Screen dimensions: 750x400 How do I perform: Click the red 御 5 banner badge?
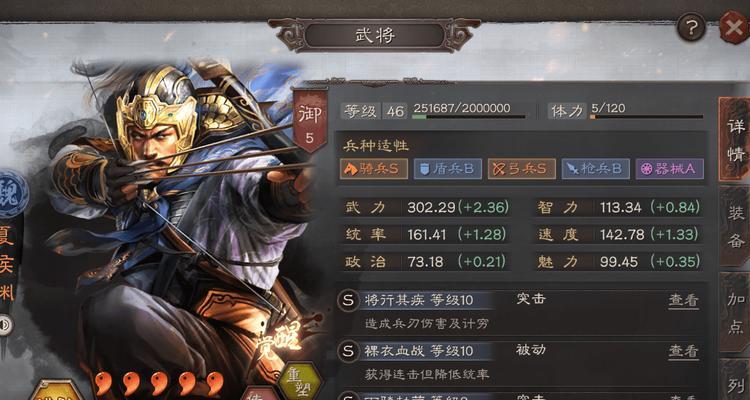pyautogui.click(x=310, y=121)
